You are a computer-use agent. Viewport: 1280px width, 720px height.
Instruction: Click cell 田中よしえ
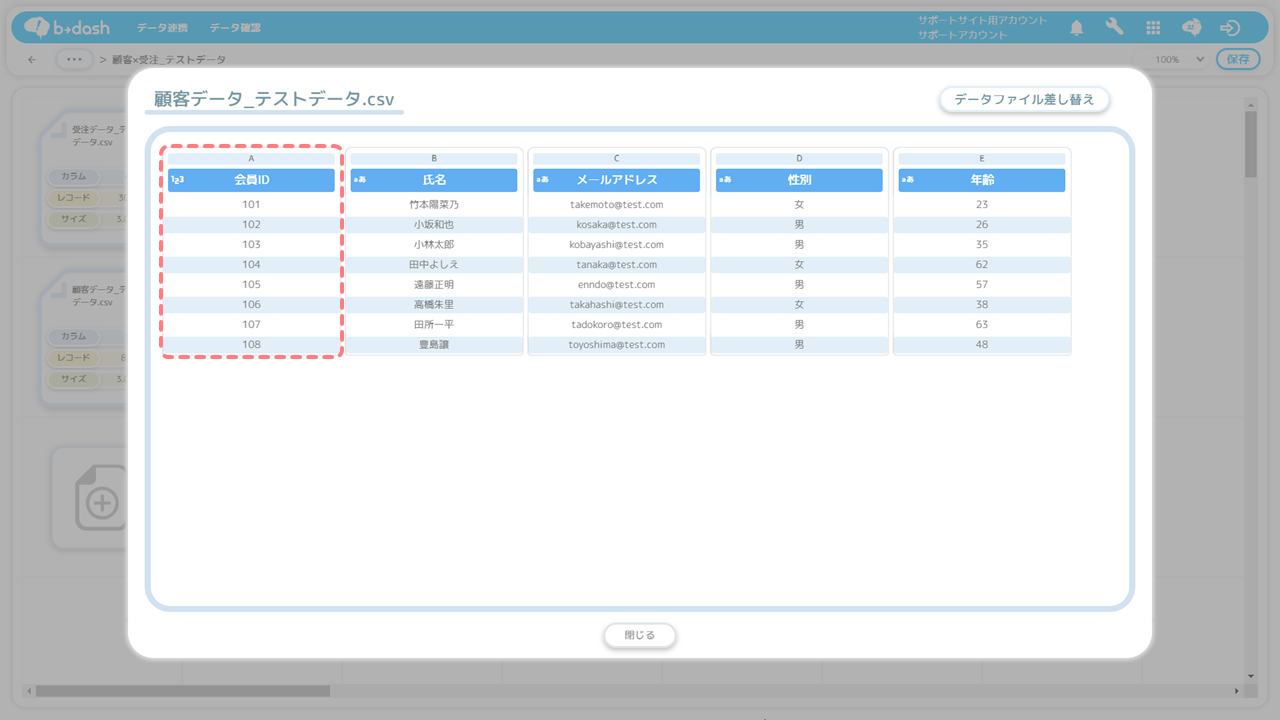tap(434, 265)
